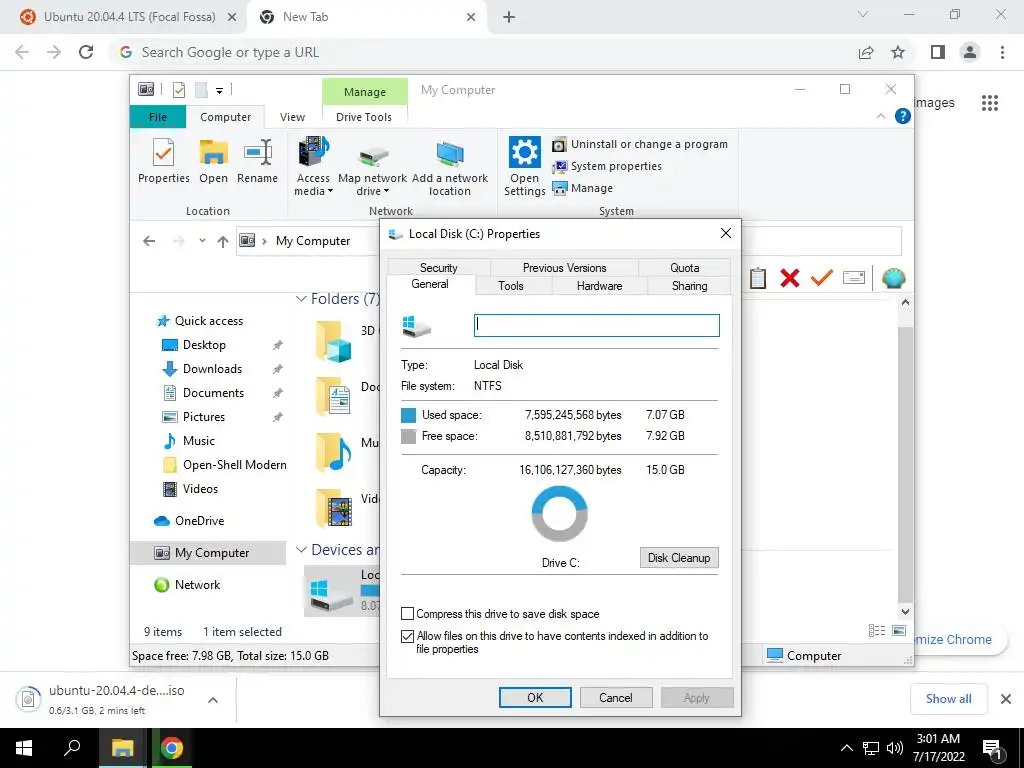Click the Chrome share page icon
The height and width of the screenshot is (768, 1024).
tap(866, 52)
